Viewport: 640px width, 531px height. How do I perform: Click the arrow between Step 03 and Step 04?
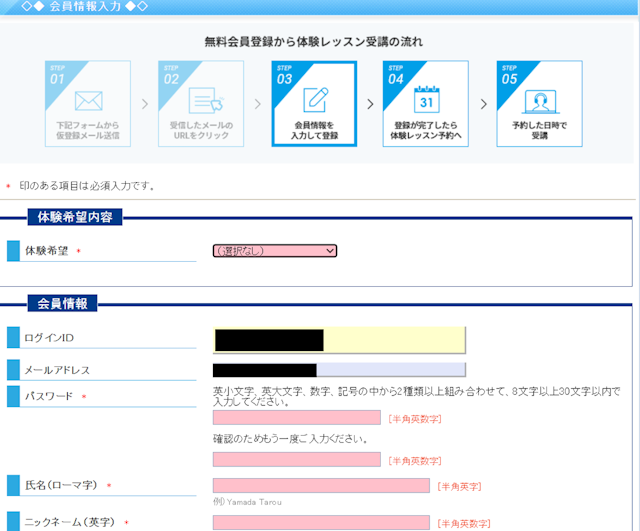370,104
